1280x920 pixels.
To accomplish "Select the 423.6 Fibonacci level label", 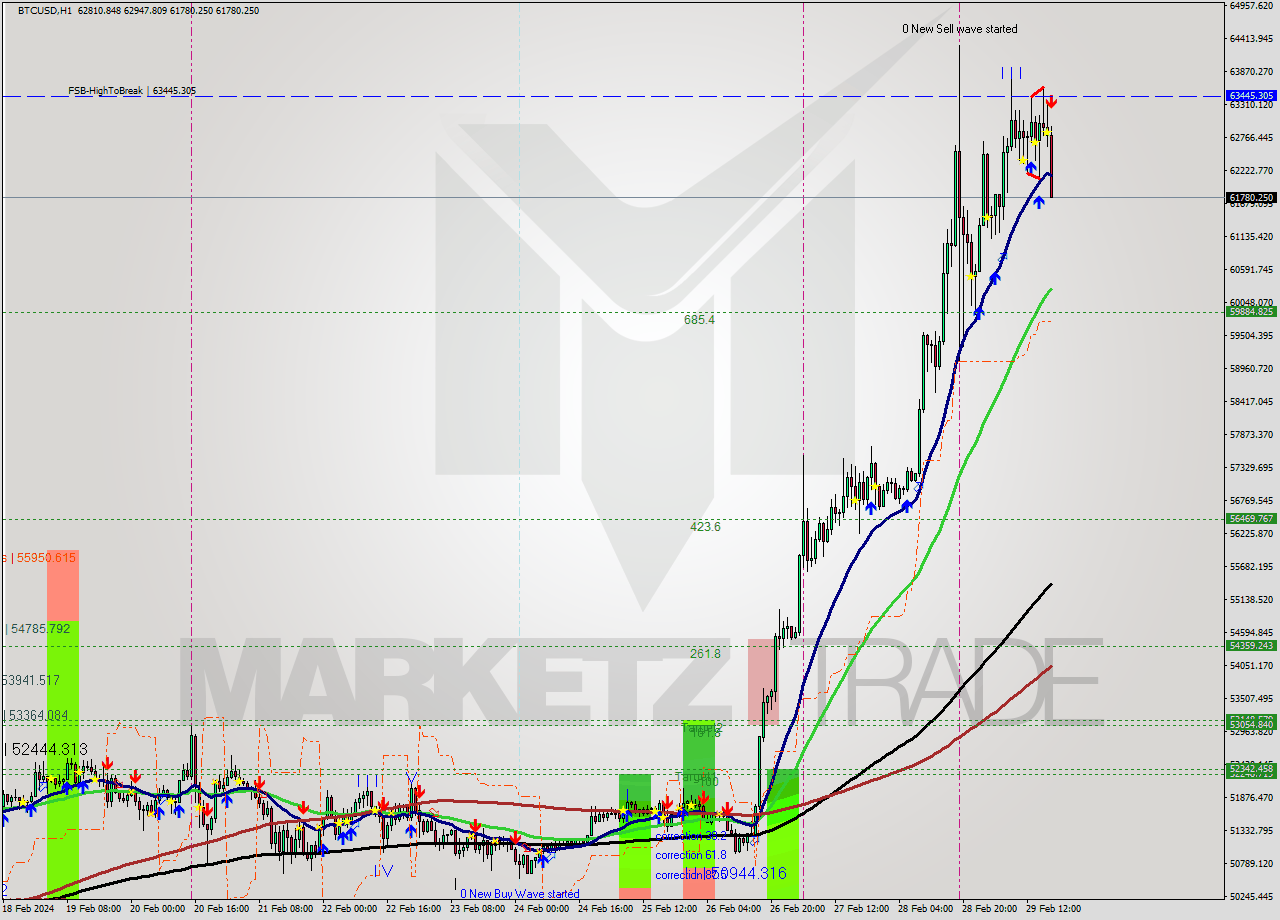I will (x=704, y=527).
